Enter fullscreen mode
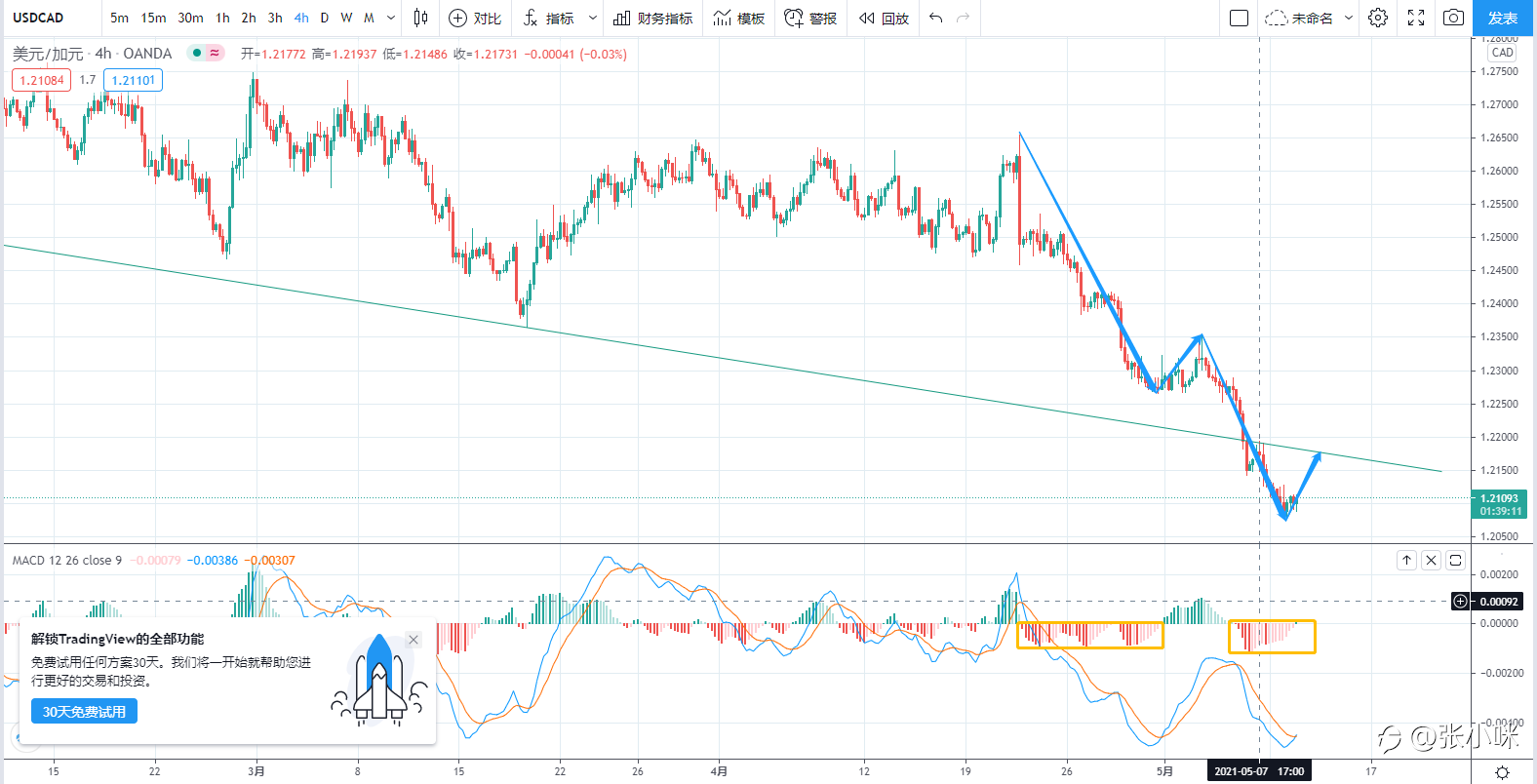The width and height of the screenshot is (1537, 784). tap(1416, 18)
